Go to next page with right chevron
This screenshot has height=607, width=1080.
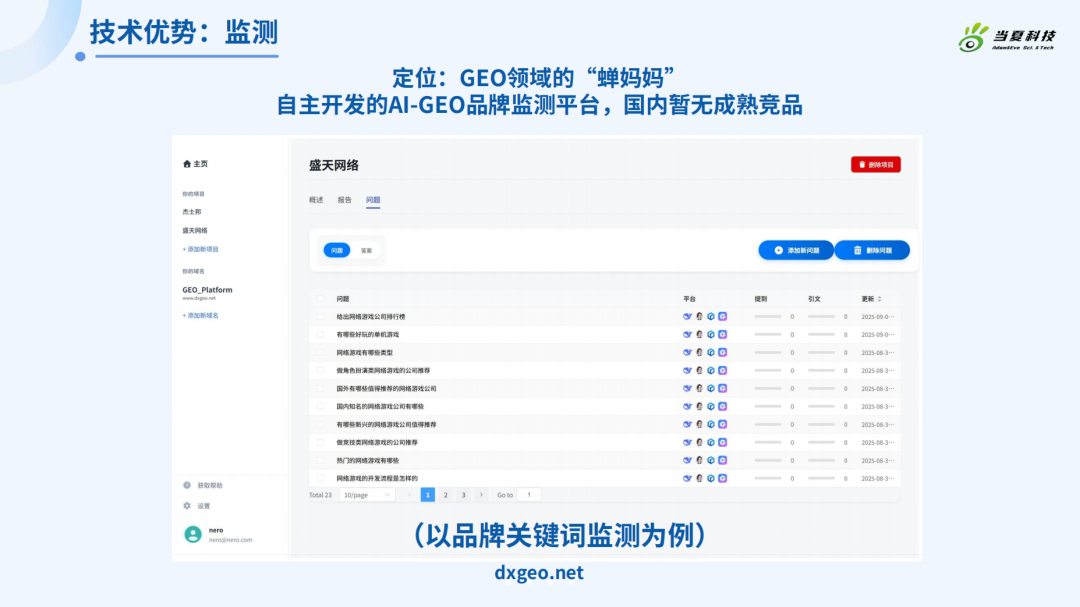[481, 495]
